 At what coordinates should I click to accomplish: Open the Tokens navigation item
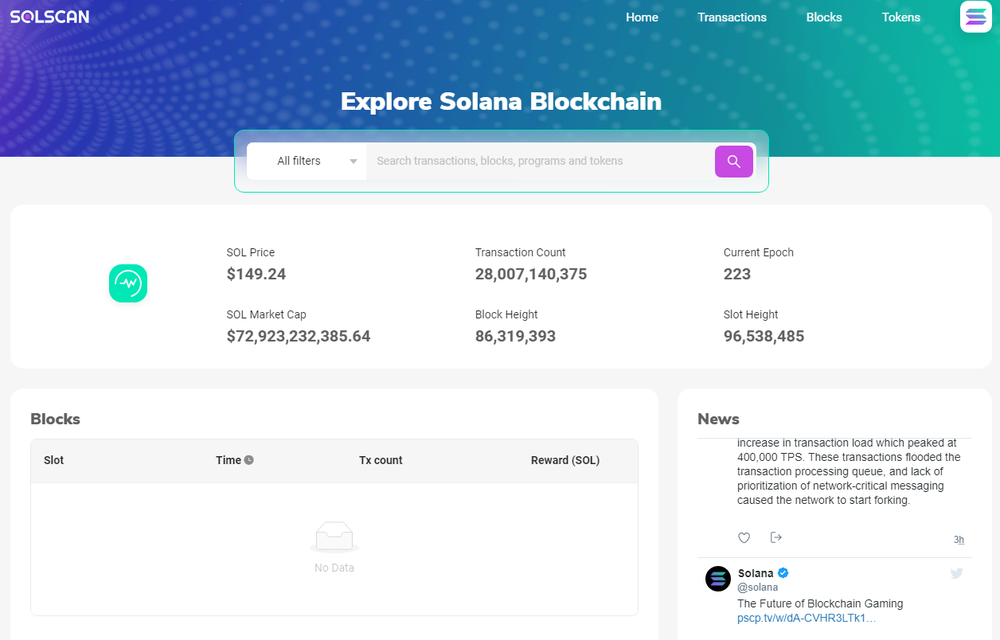point(901,17)
